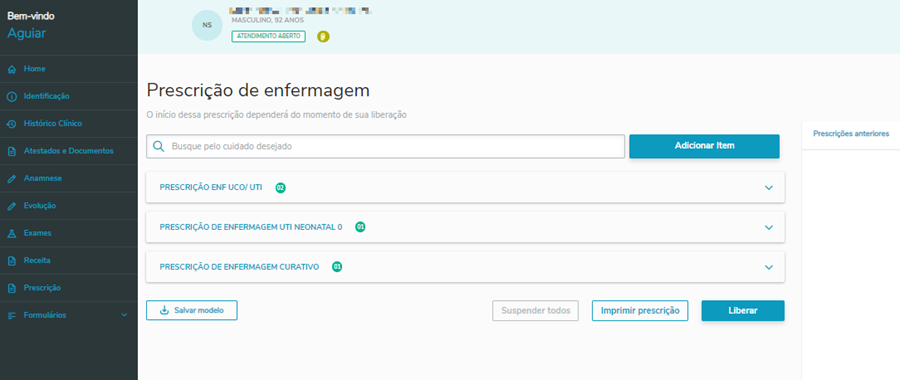This screenshot has height=380, width=900.
Task: Click the 01 badge on Curativo row
Action: pyautogui.click(x=337, y=267)
